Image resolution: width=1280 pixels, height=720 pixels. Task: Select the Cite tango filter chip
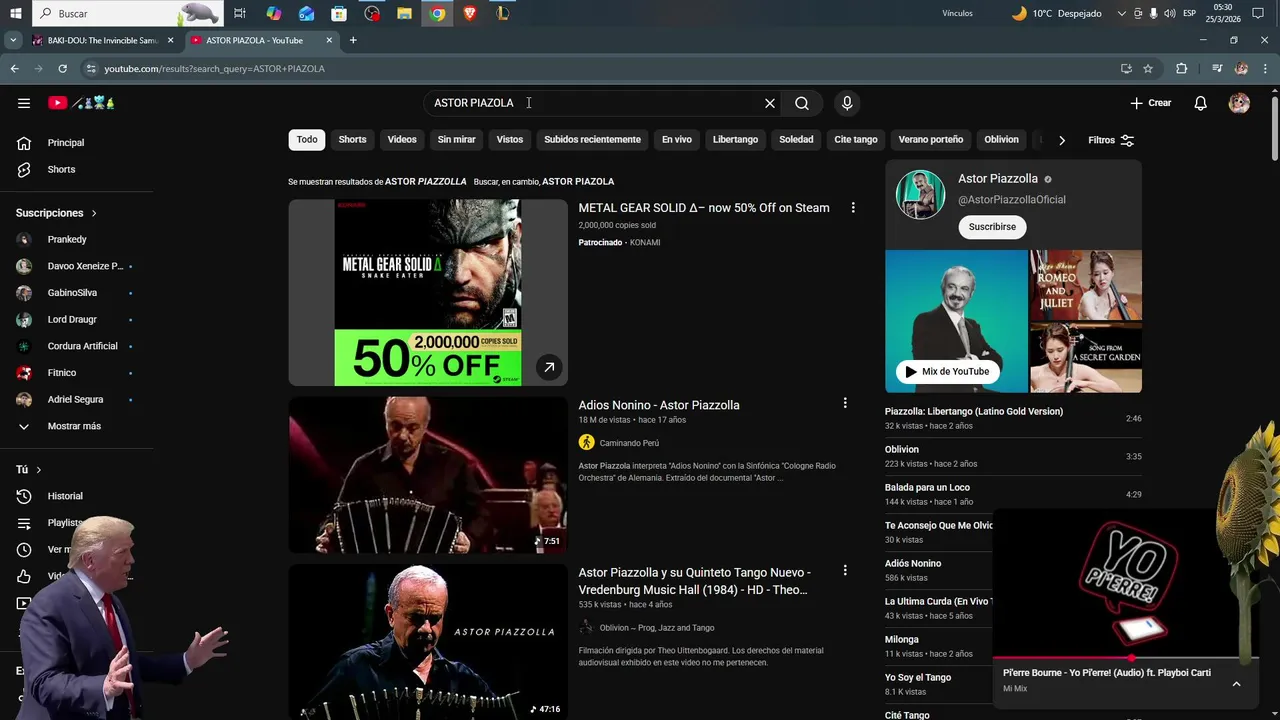(856, 140)
